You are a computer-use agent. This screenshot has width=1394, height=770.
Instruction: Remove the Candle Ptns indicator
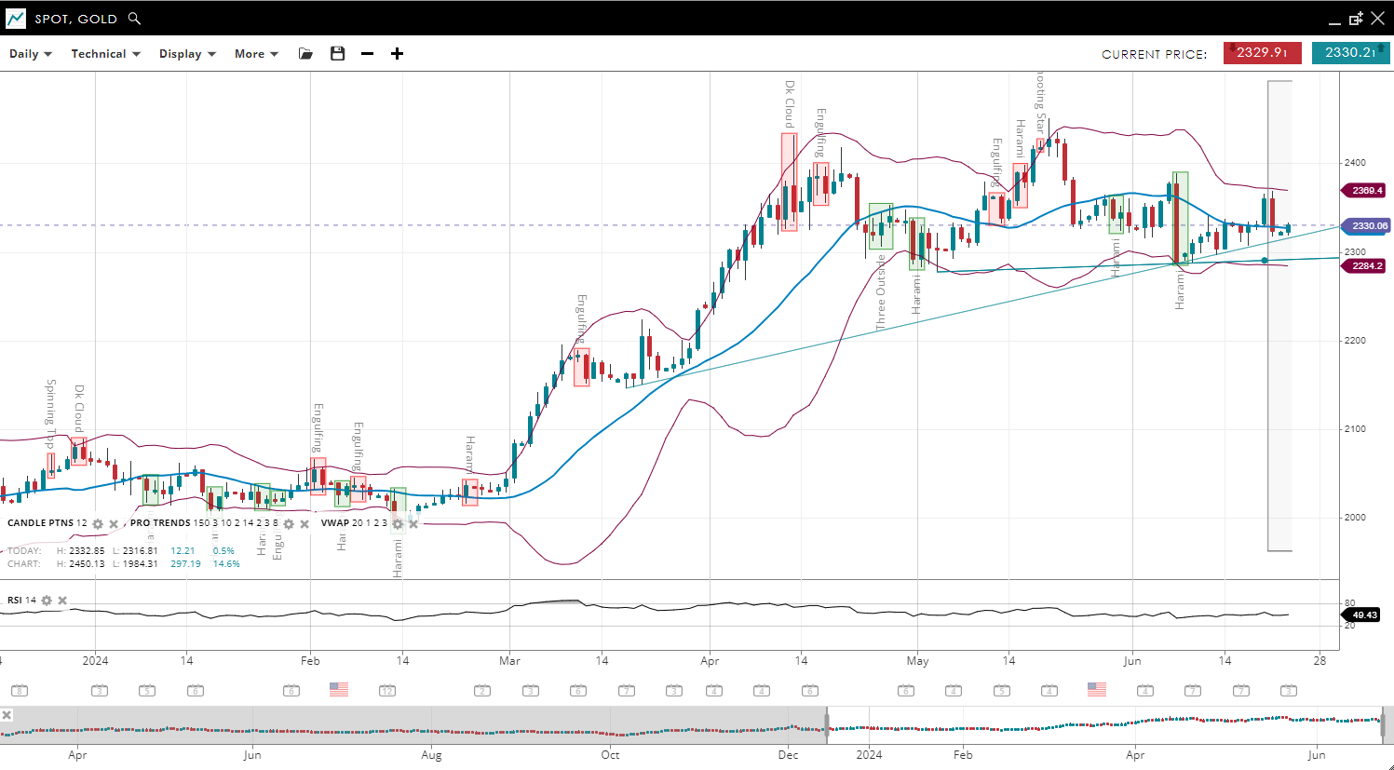(x=114, y=524)
